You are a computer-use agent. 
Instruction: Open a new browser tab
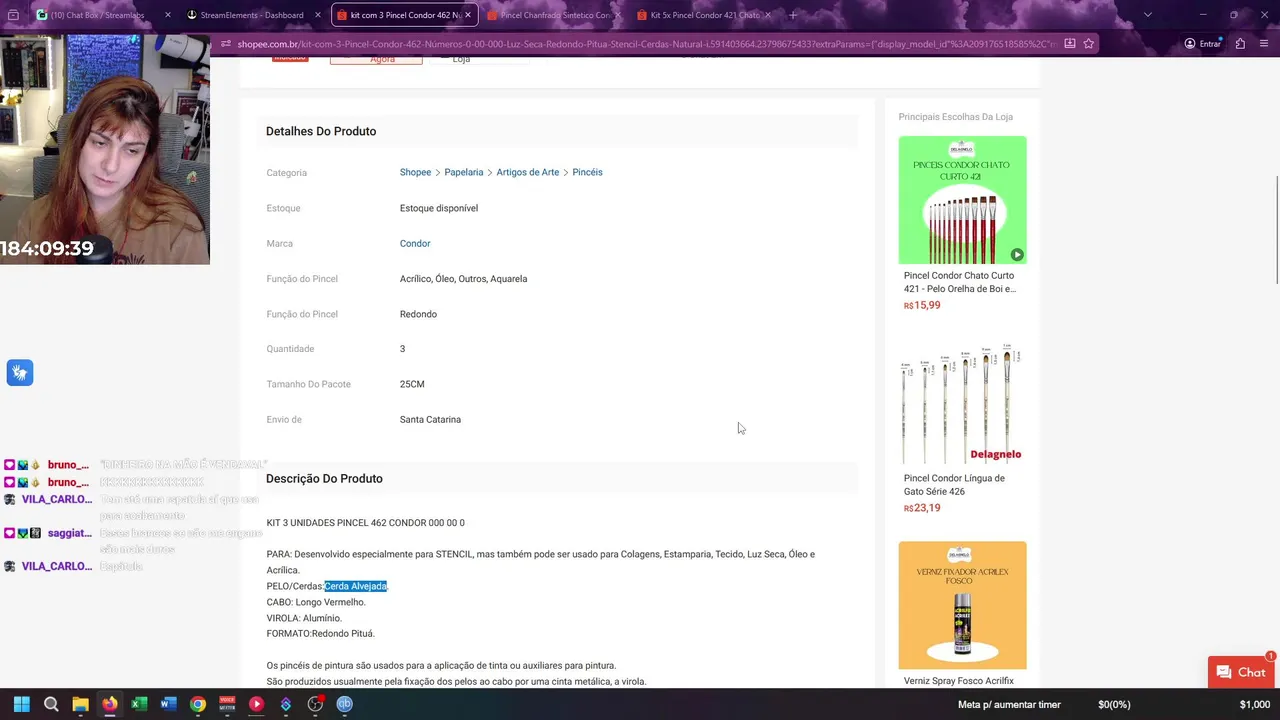click(x=793, y=15)
